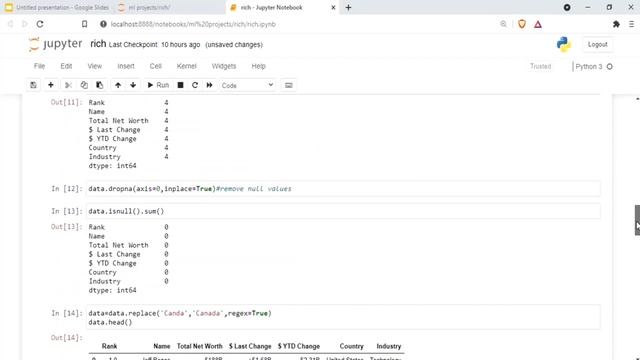The height and width of the screenshot is (360, 640).
Task: Cut selected cells with scissors icon
Action: [68, 85]
